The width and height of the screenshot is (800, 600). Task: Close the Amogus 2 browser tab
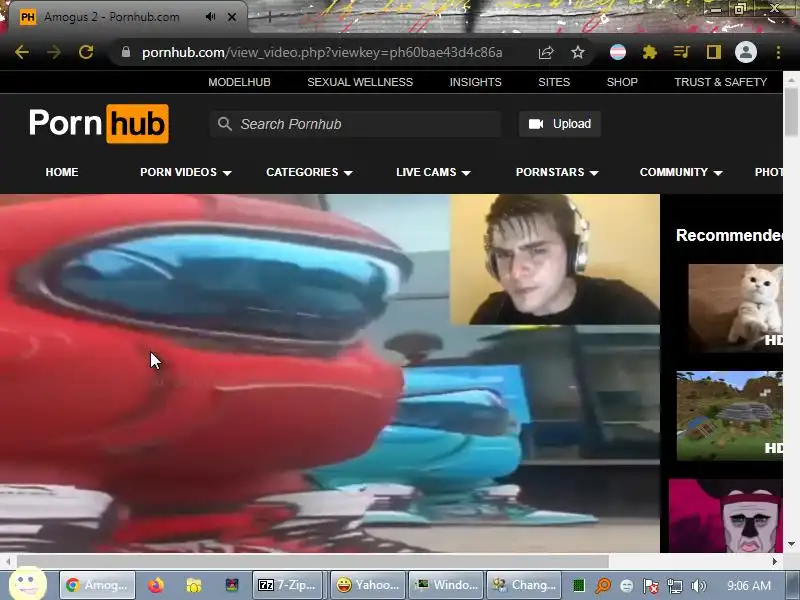click(232, 17)
